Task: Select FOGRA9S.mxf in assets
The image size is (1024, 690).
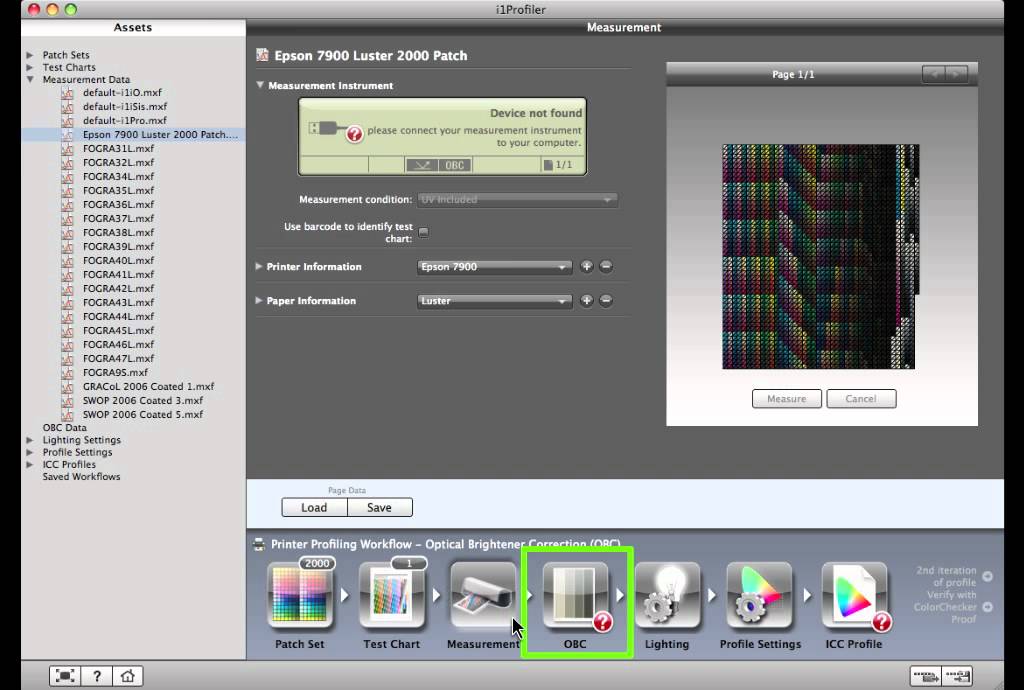Action: (x=115, y=372)
